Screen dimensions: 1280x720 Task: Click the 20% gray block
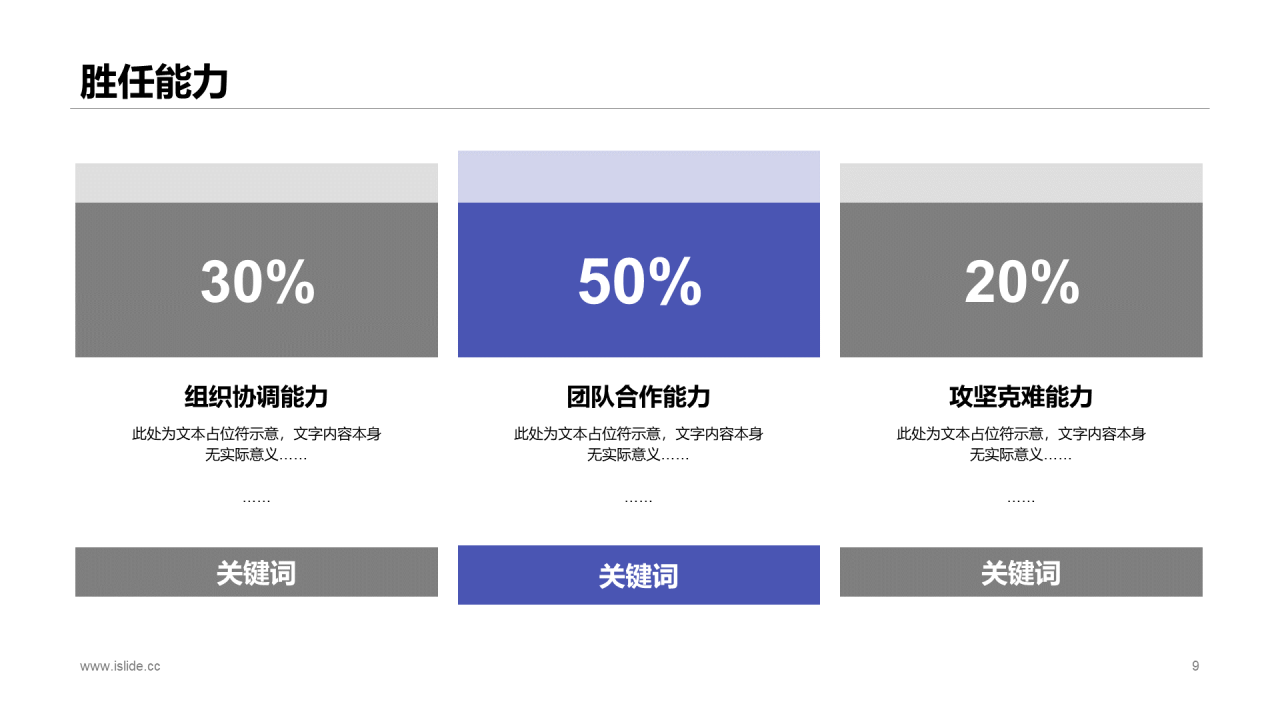click(x=1021, y=280)
